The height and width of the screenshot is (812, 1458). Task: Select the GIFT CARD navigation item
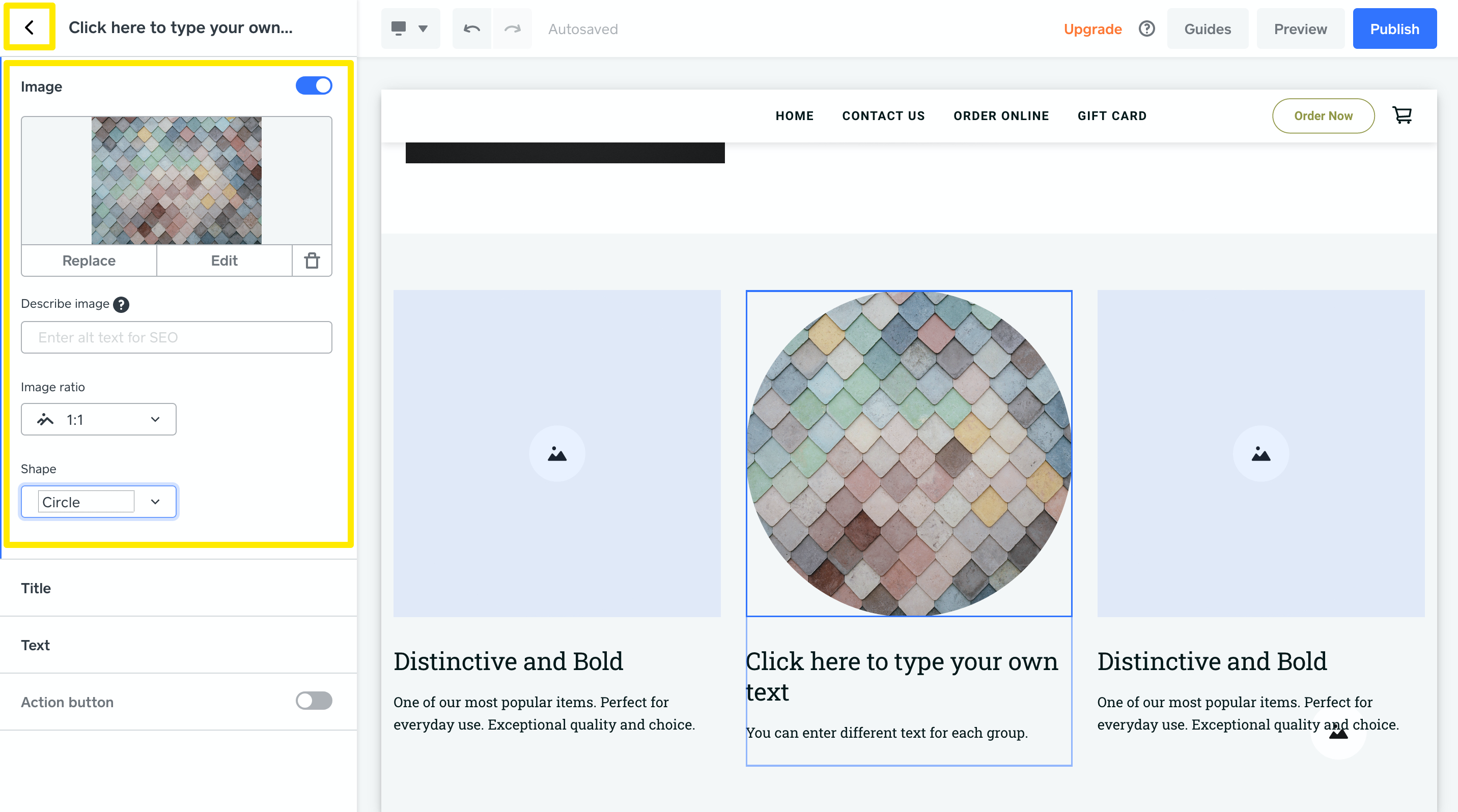[x=1112, y=116]
